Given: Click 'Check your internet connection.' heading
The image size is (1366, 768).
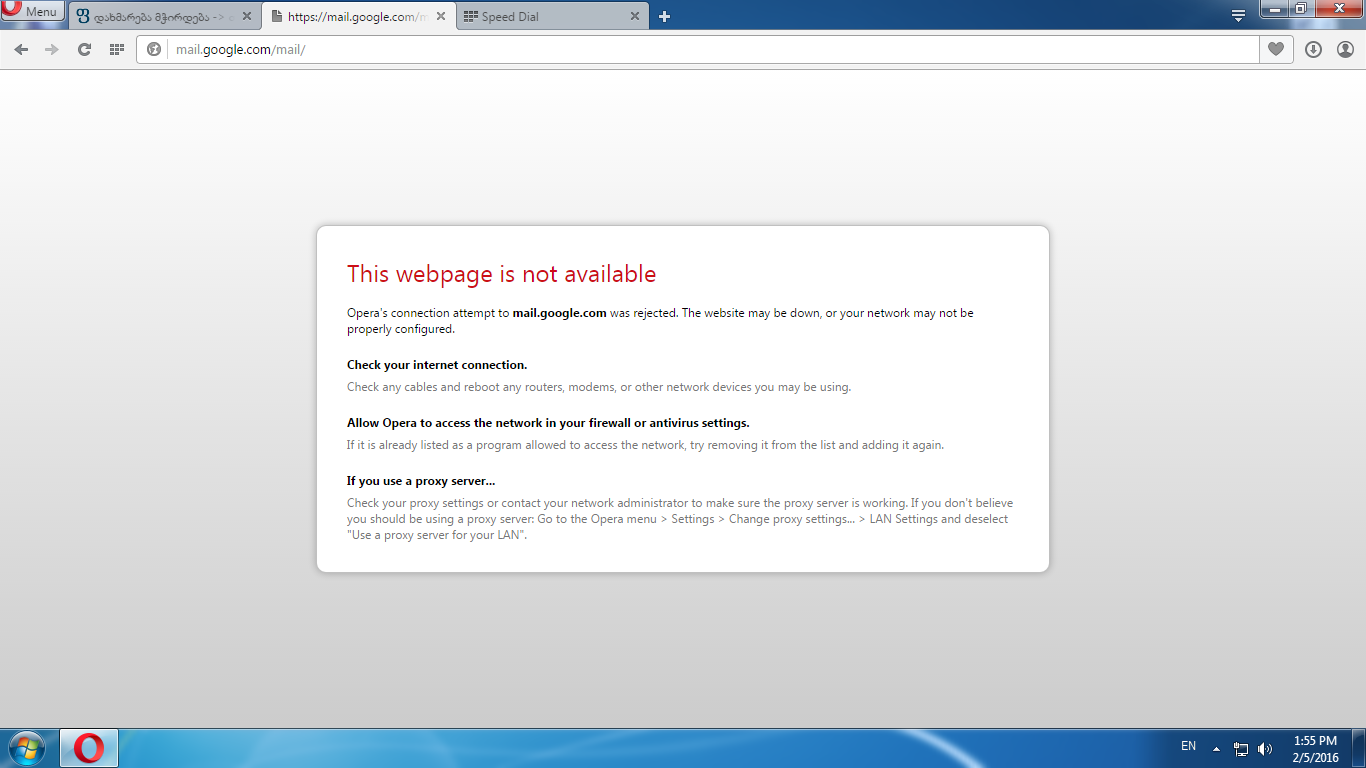Looking at the screenshot, I should [x=437, y=365].
